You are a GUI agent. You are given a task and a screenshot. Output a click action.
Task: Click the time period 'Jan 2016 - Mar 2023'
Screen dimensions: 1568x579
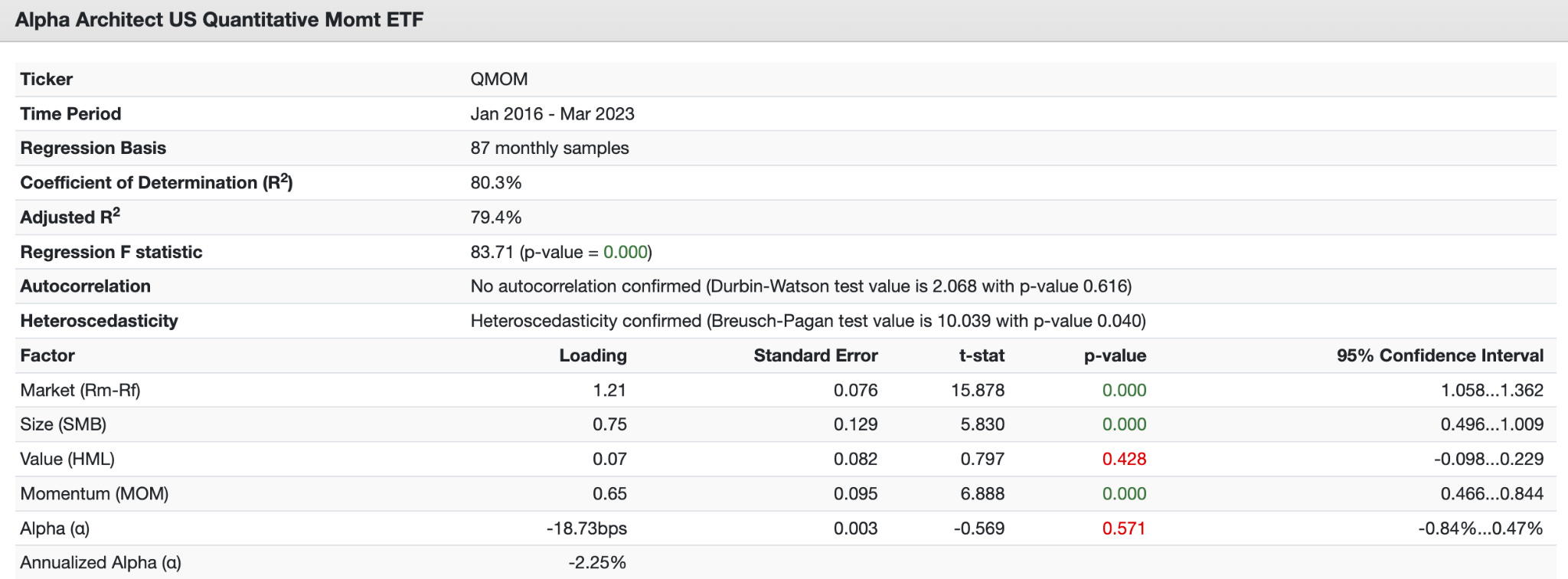(x=552, y=113)
